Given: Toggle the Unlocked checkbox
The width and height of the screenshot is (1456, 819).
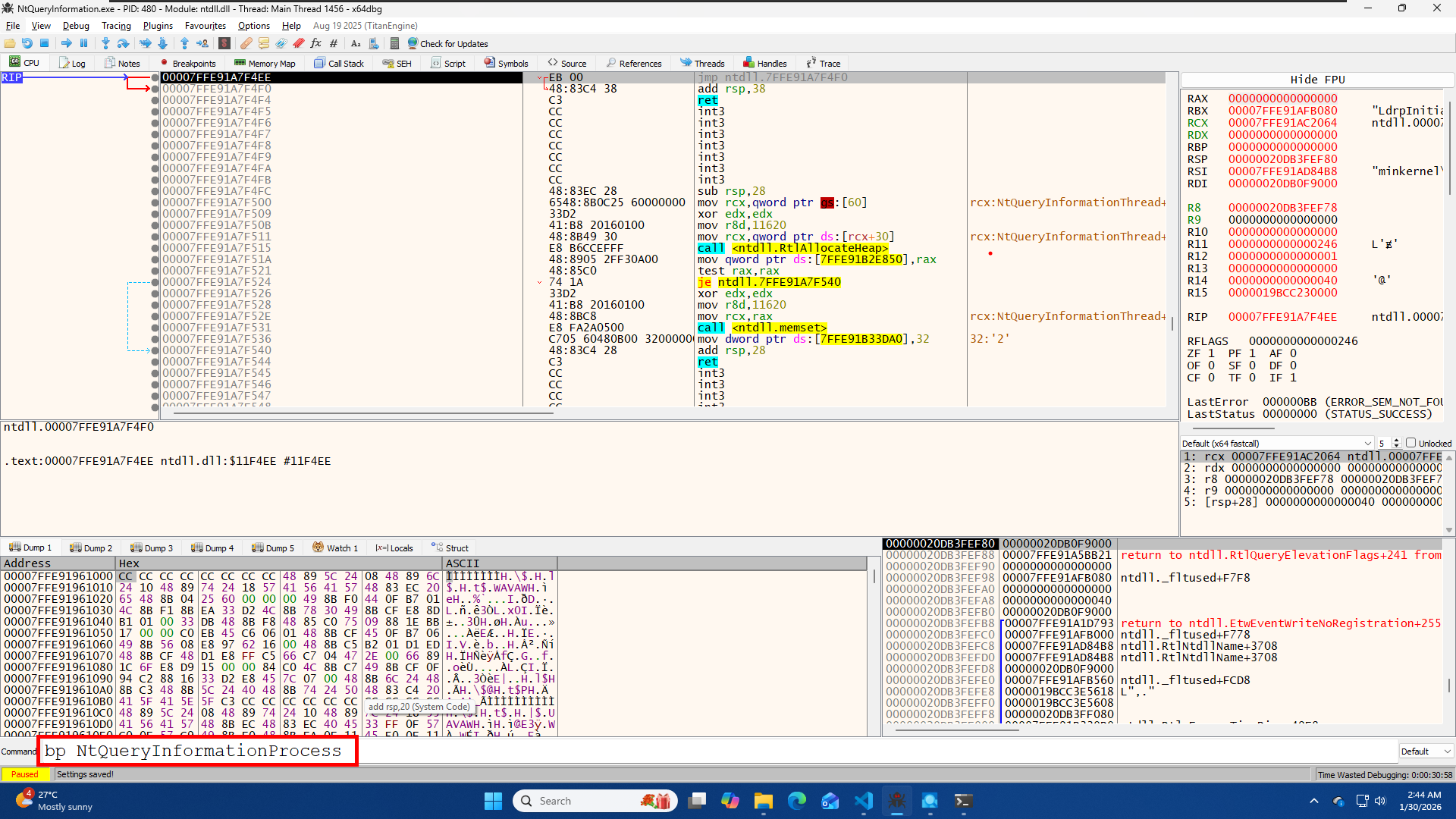Looking at the screenshot, I should pos(1410,443).
